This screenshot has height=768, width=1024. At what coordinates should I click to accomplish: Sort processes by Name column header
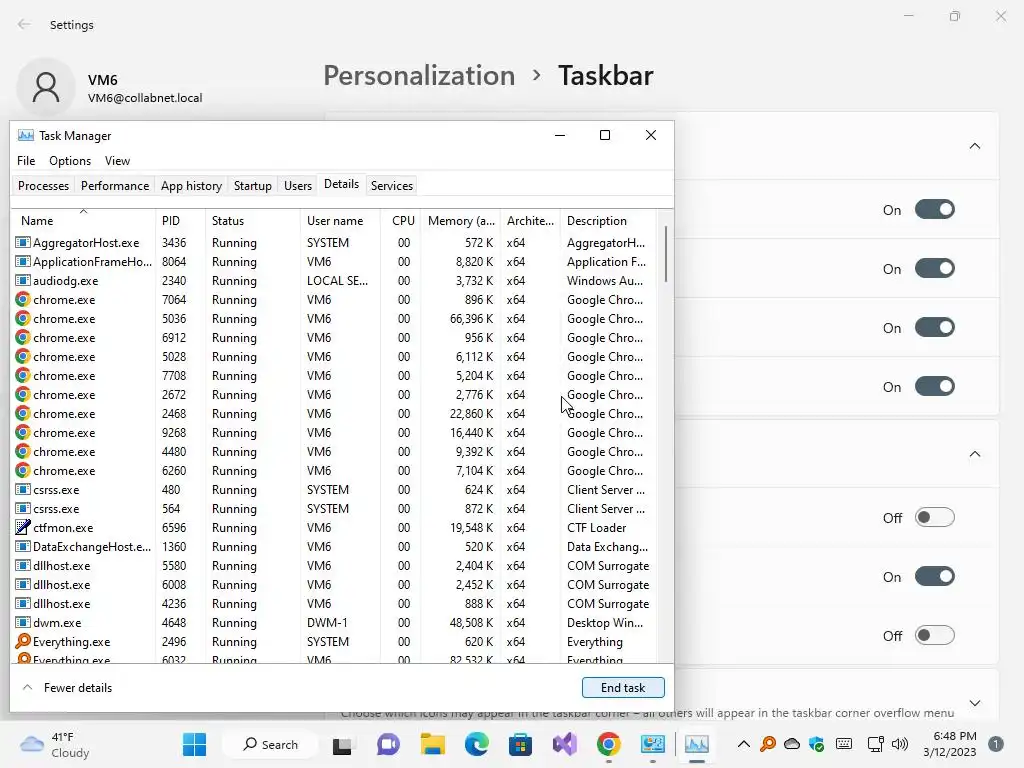point(83,221)
